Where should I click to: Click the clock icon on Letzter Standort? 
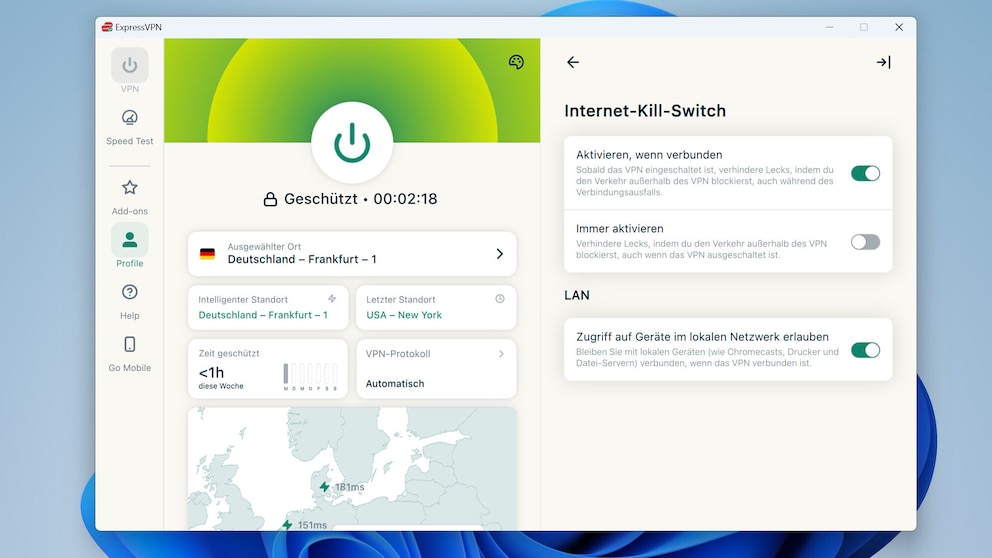(500, 299)
